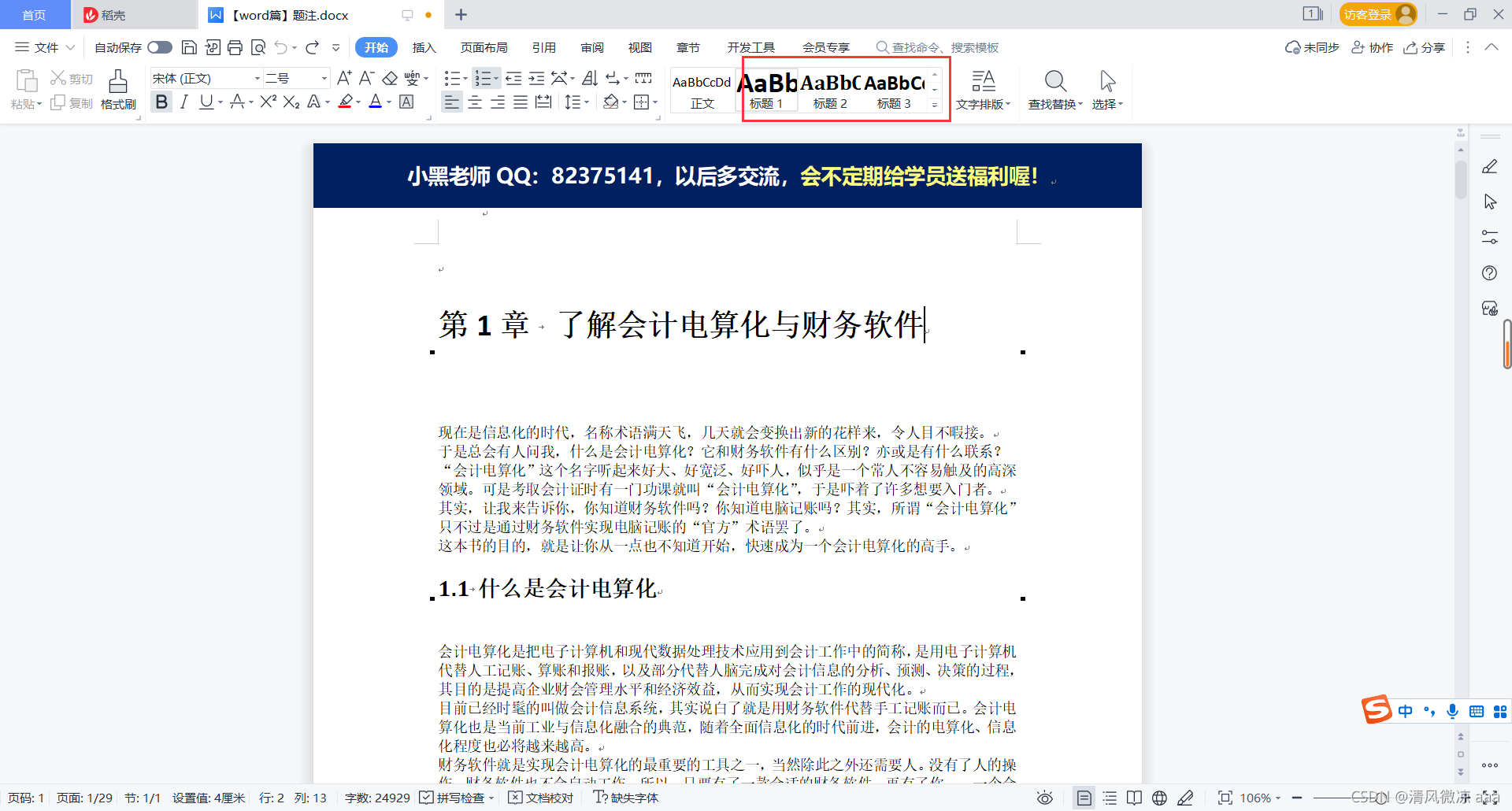The width and height of the screenshot is (1512, 811).
Task: Open the font size dropdown
Action: coord(322,78)
